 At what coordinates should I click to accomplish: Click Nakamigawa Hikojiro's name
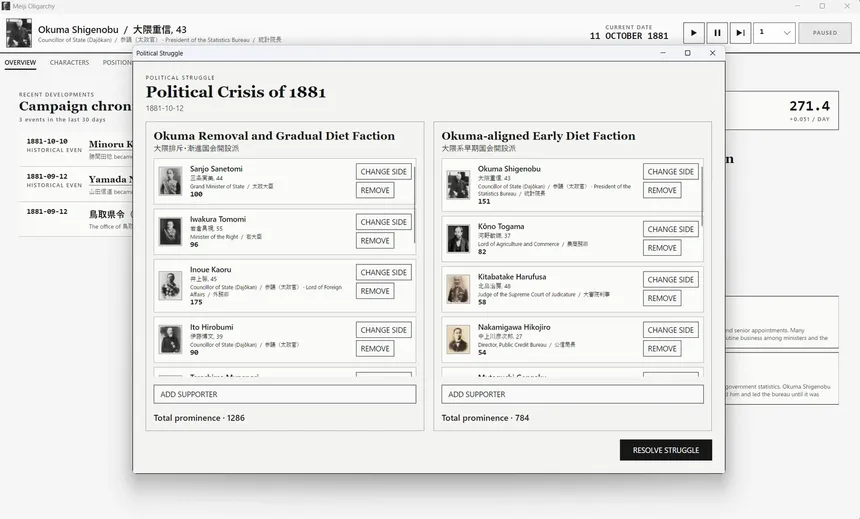click(x=514, y=328)
